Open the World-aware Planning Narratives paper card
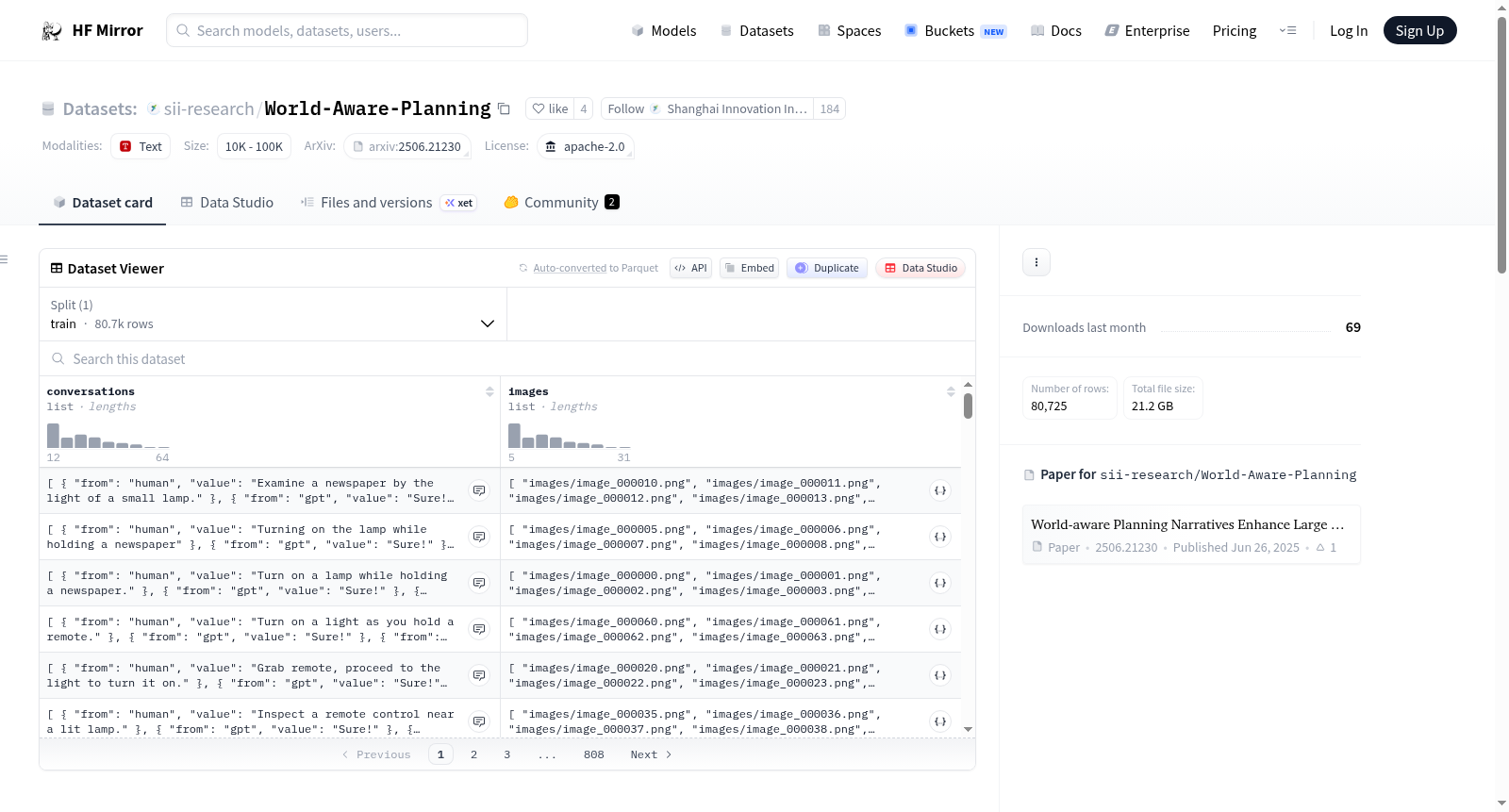Image resolution: width=1509 pixels, height=812 pixels. 1191,535
